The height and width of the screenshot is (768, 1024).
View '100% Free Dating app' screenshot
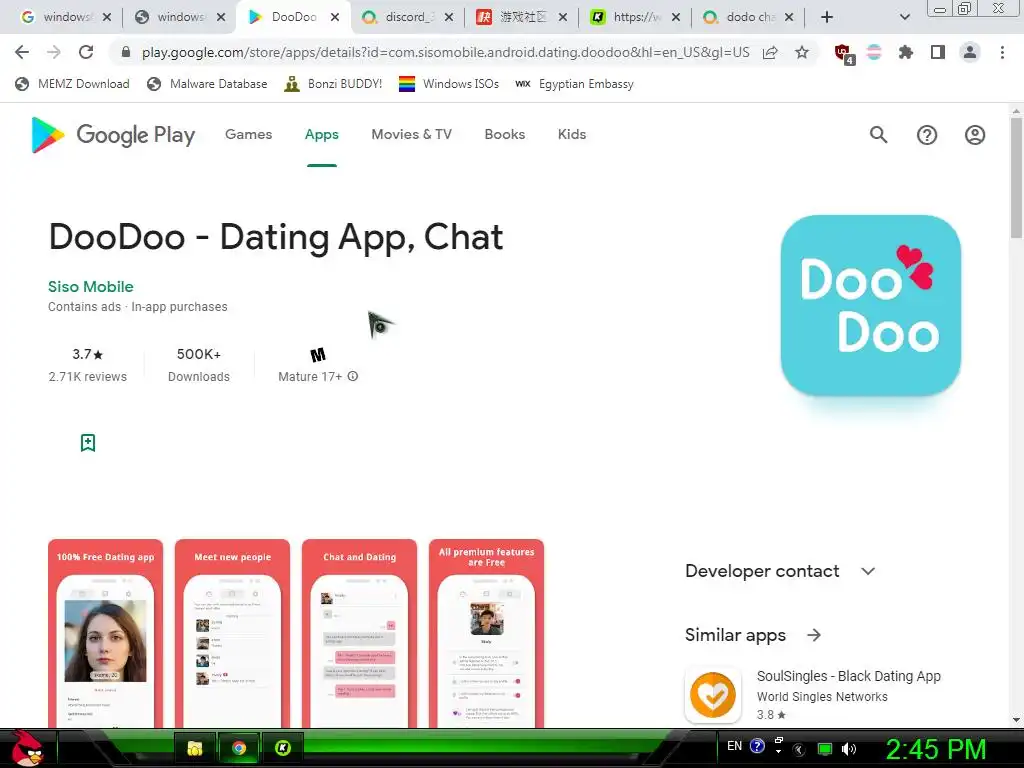(x=105, y=633)
